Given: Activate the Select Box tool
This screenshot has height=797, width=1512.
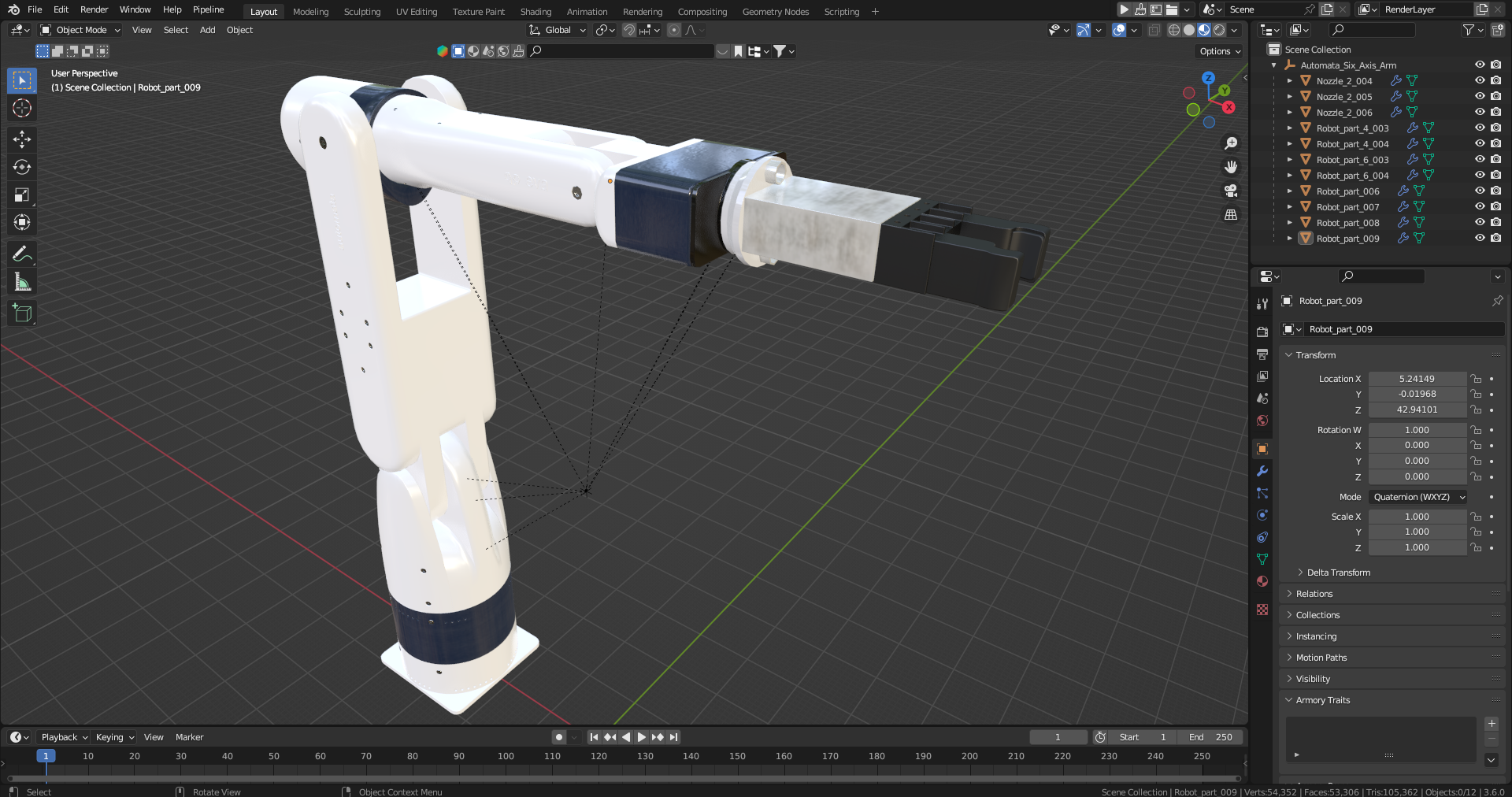Looking at the screenshot, I should (x=22, y=80).
